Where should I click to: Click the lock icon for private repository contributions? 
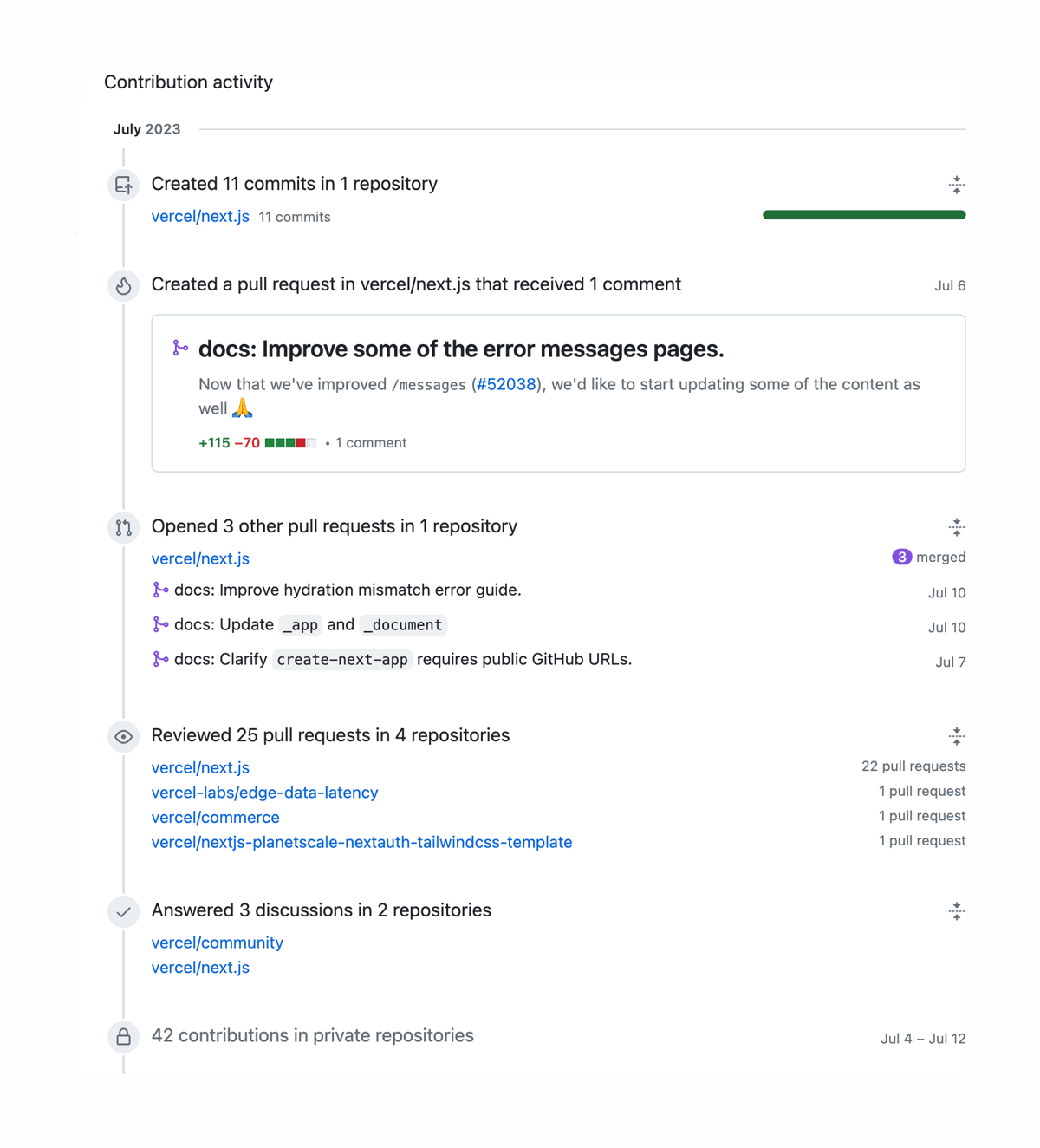tap(124, 1036)
